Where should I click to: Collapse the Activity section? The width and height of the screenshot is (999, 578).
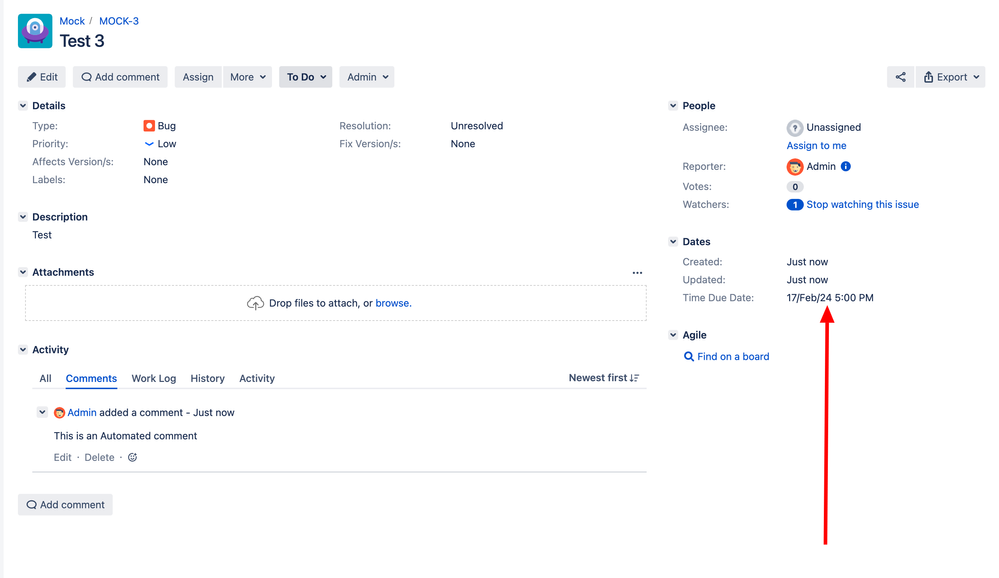[23, 350]
